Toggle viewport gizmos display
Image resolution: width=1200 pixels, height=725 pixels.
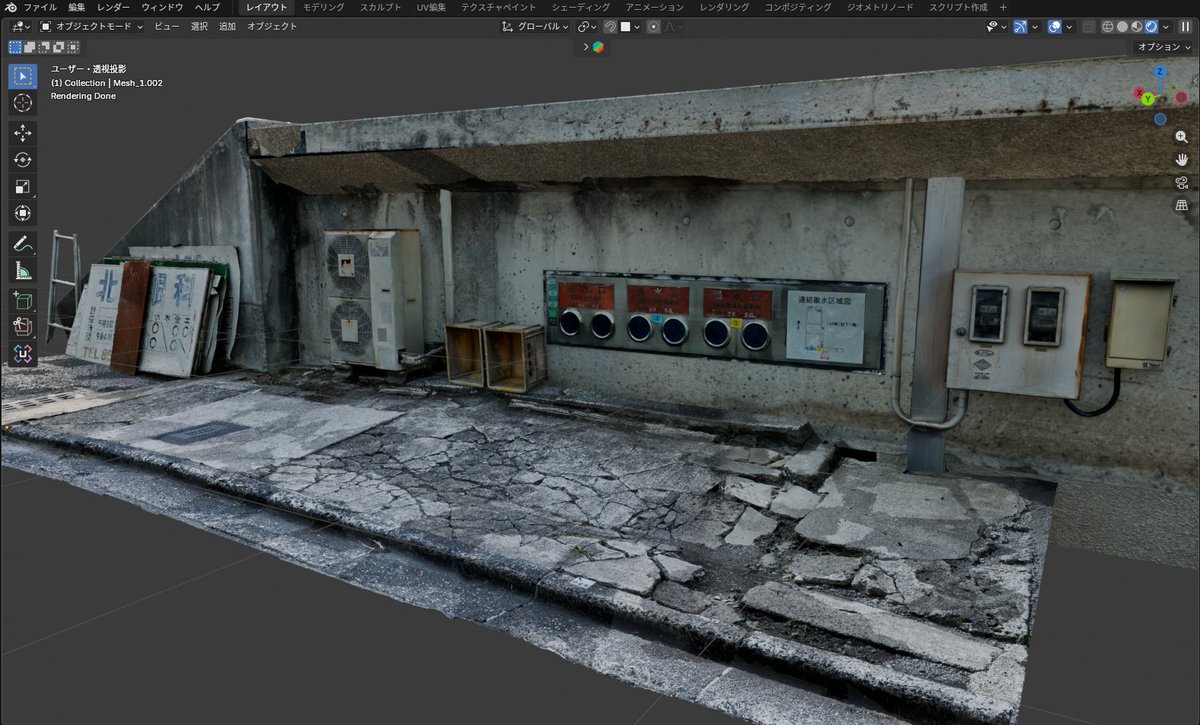click(1020, 27)
